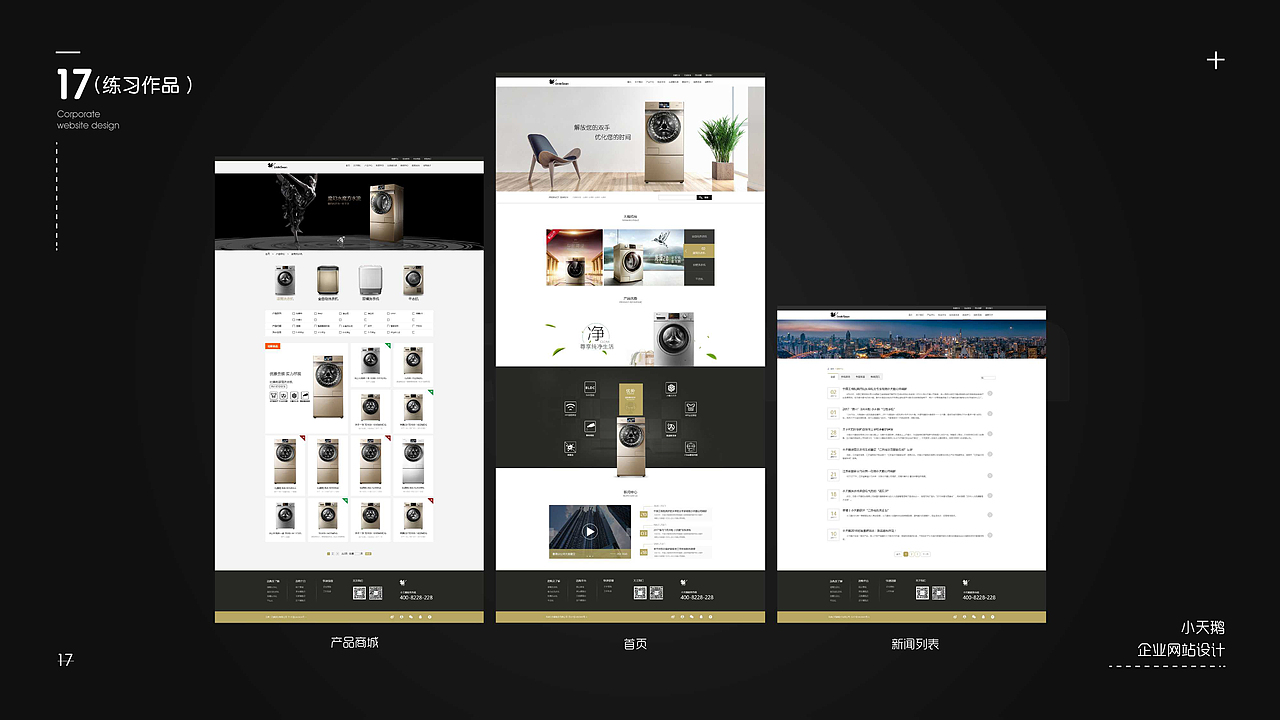Click the 小天鹅 title text at bottom right
The width and height of the screenshot is (1280, 720).
tap(1202, 628)
